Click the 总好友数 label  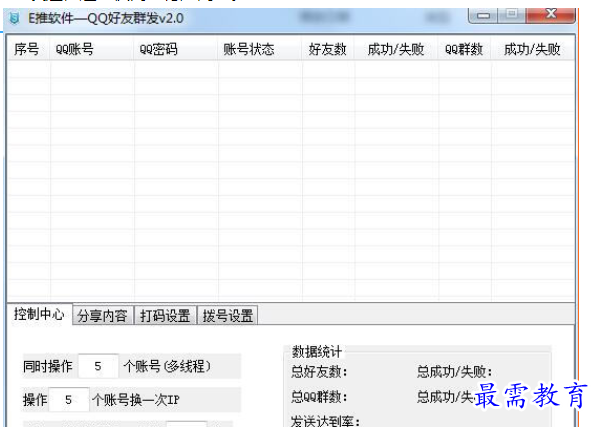[x=319, y=371]
